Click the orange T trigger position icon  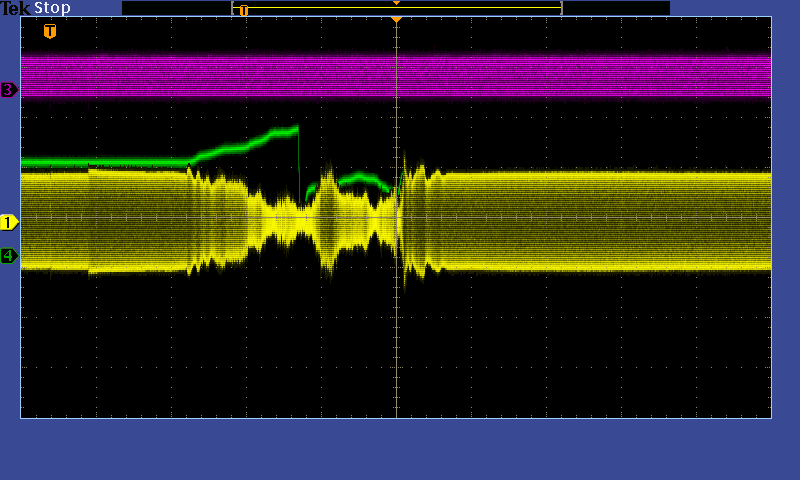pyautogui.click(x=50, y=32)
